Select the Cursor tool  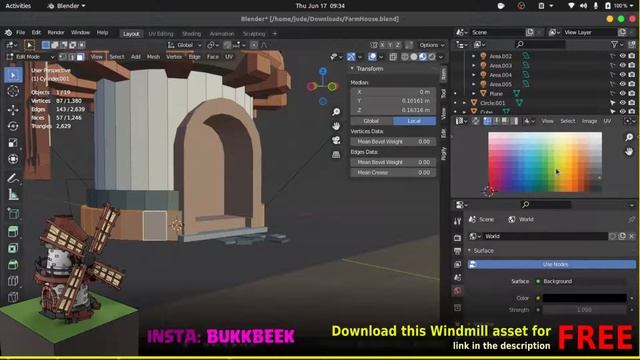point(13,91)
